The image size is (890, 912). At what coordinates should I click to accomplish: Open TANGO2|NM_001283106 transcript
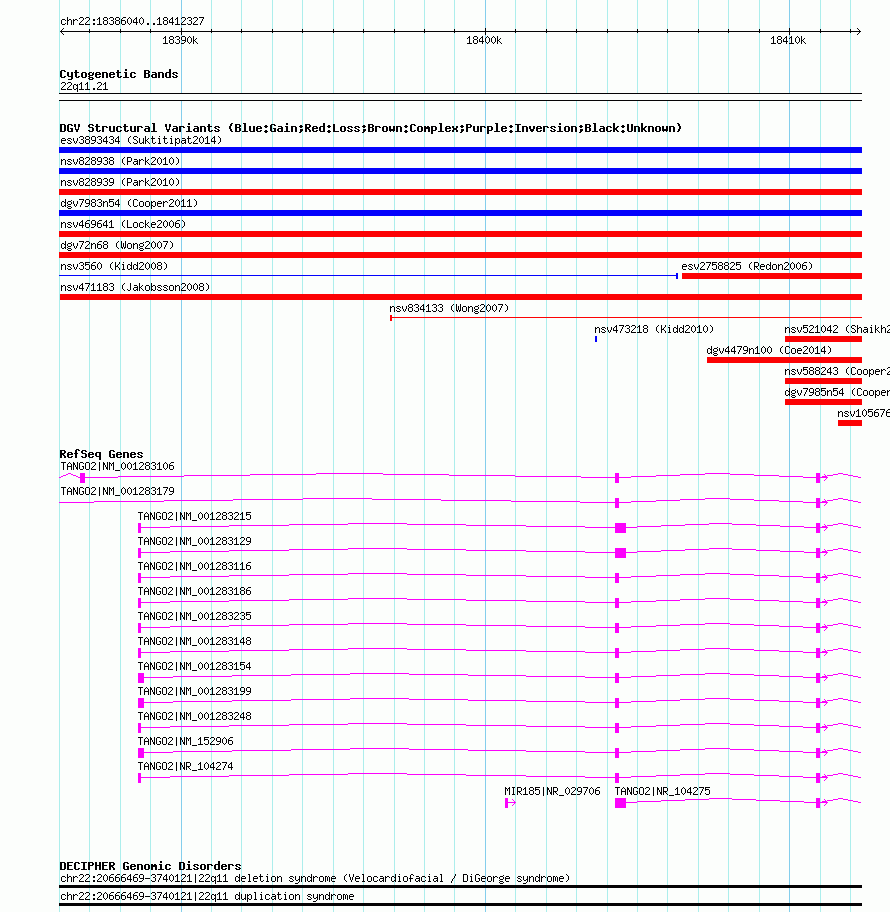[117, 466]
